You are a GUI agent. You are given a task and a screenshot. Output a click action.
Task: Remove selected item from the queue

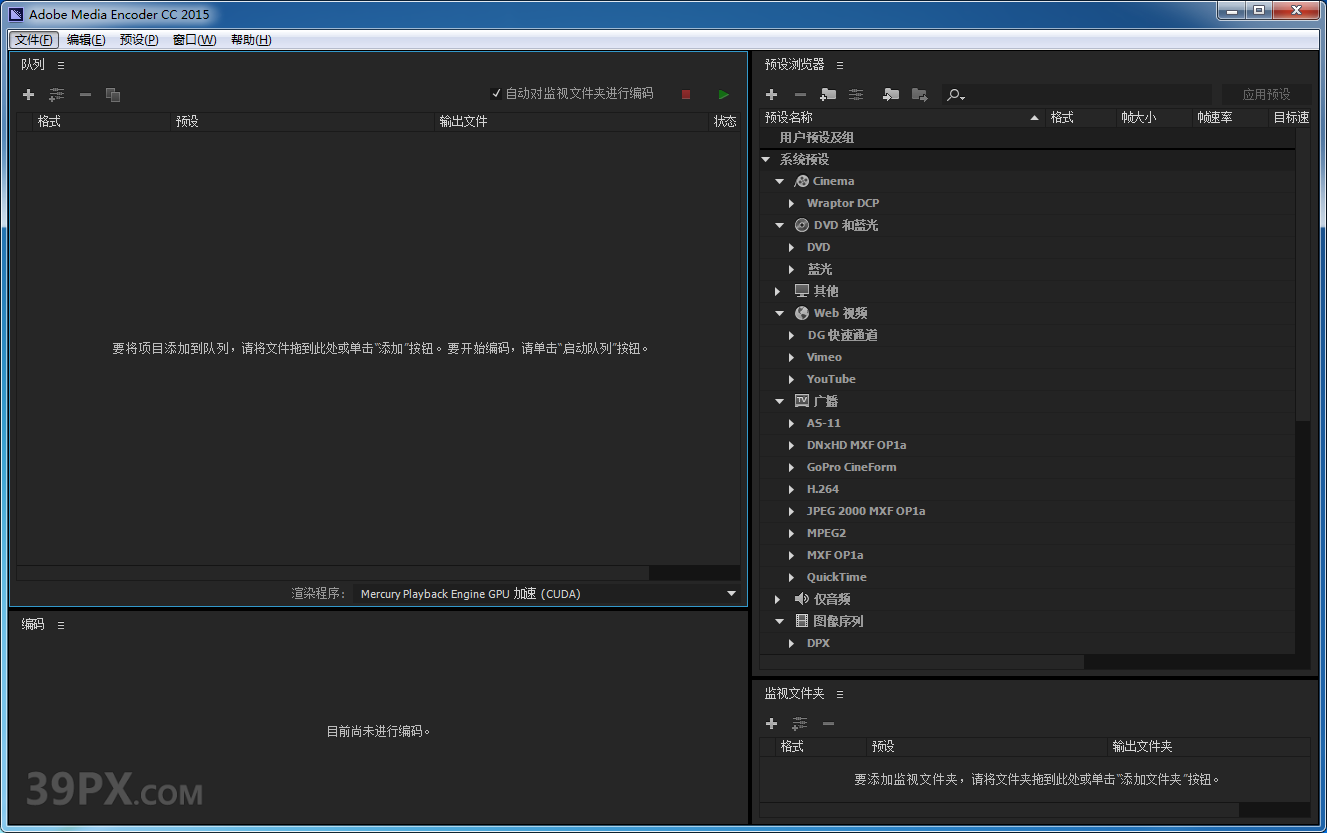tap(85, 95)
